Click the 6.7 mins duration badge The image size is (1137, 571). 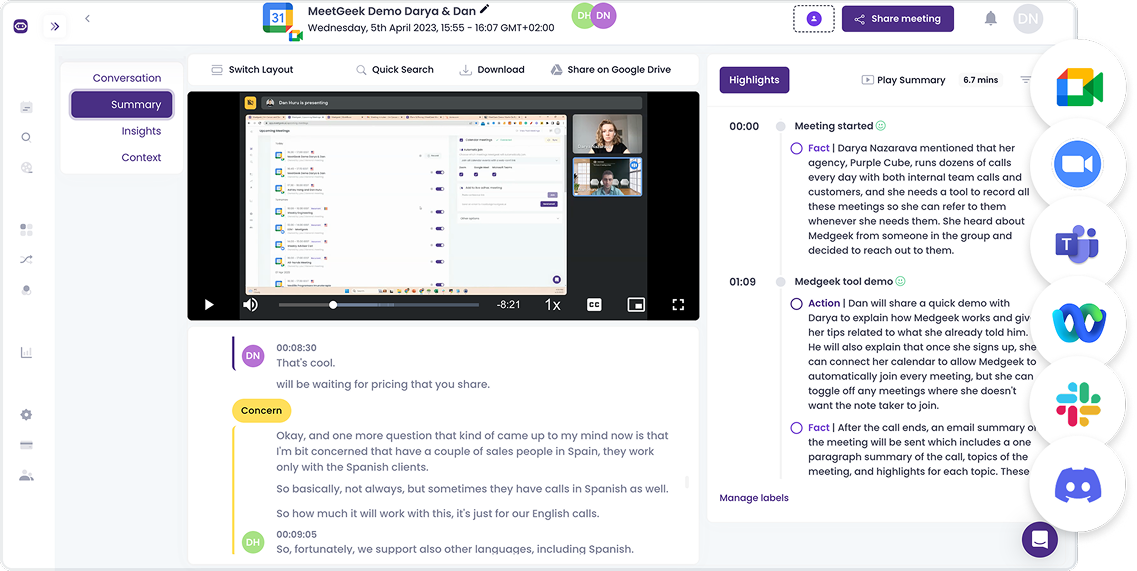coord(980,80)
